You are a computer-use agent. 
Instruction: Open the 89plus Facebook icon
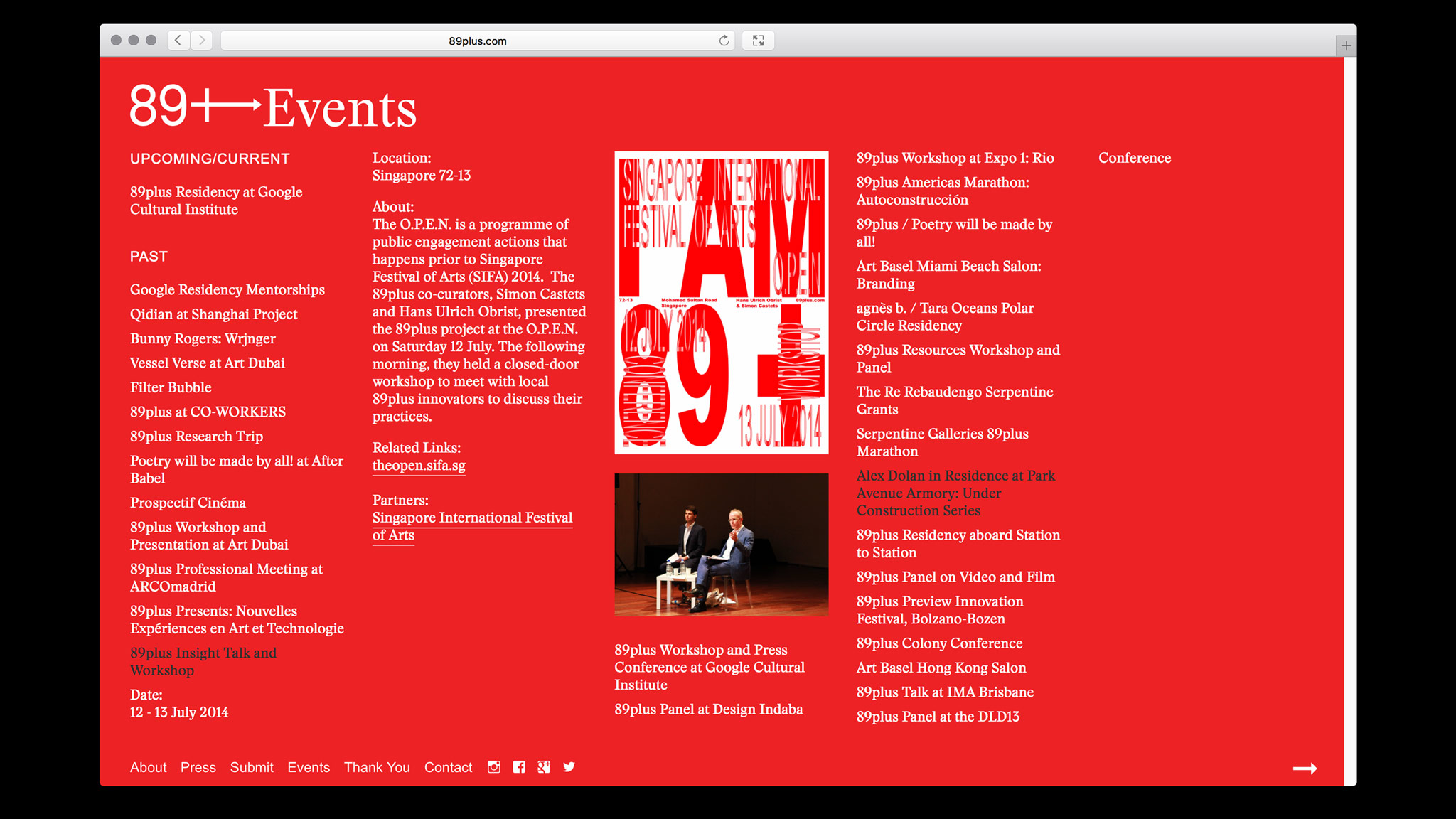[x=519, y=767]
